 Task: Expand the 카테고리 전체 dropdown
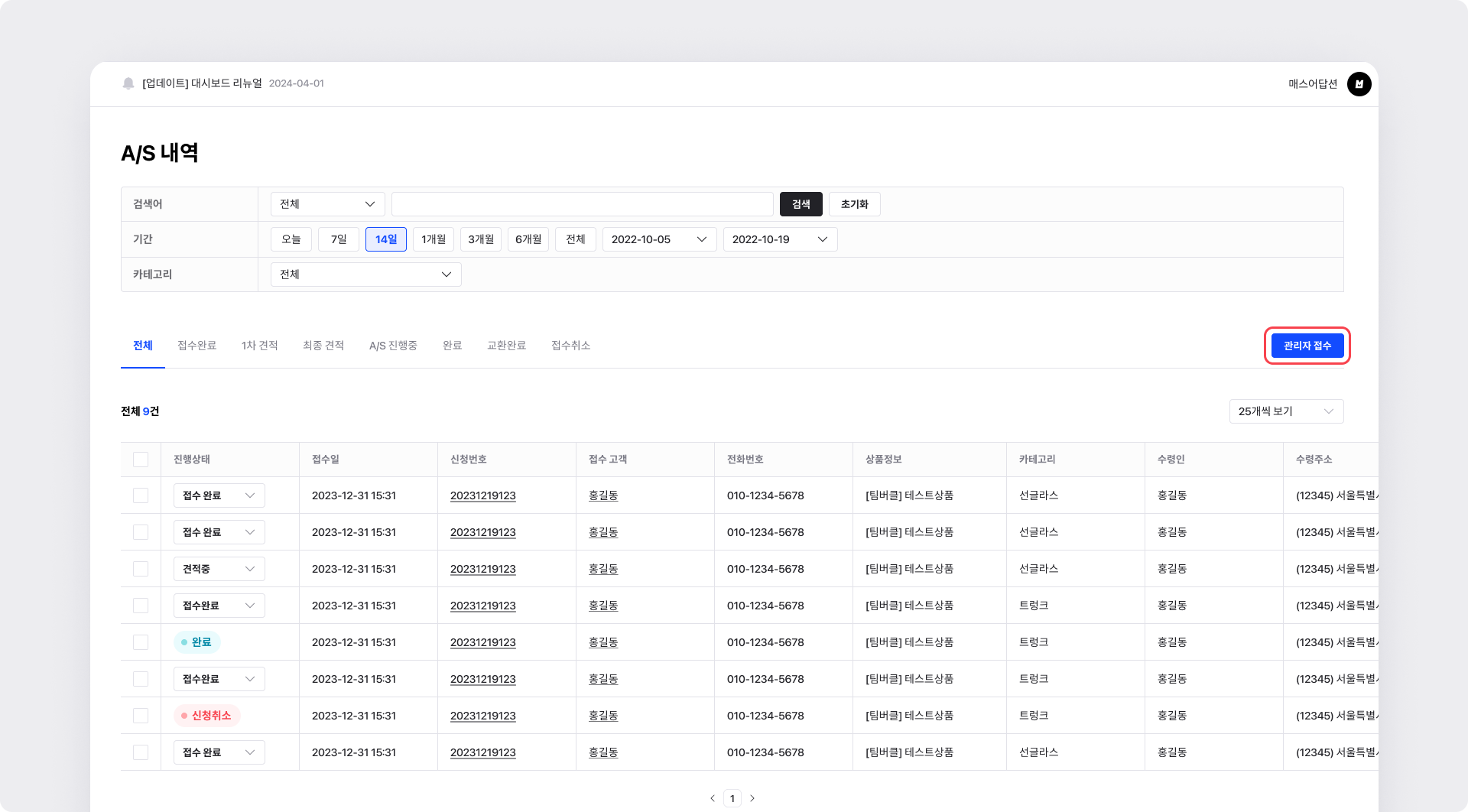click(365, 274)
